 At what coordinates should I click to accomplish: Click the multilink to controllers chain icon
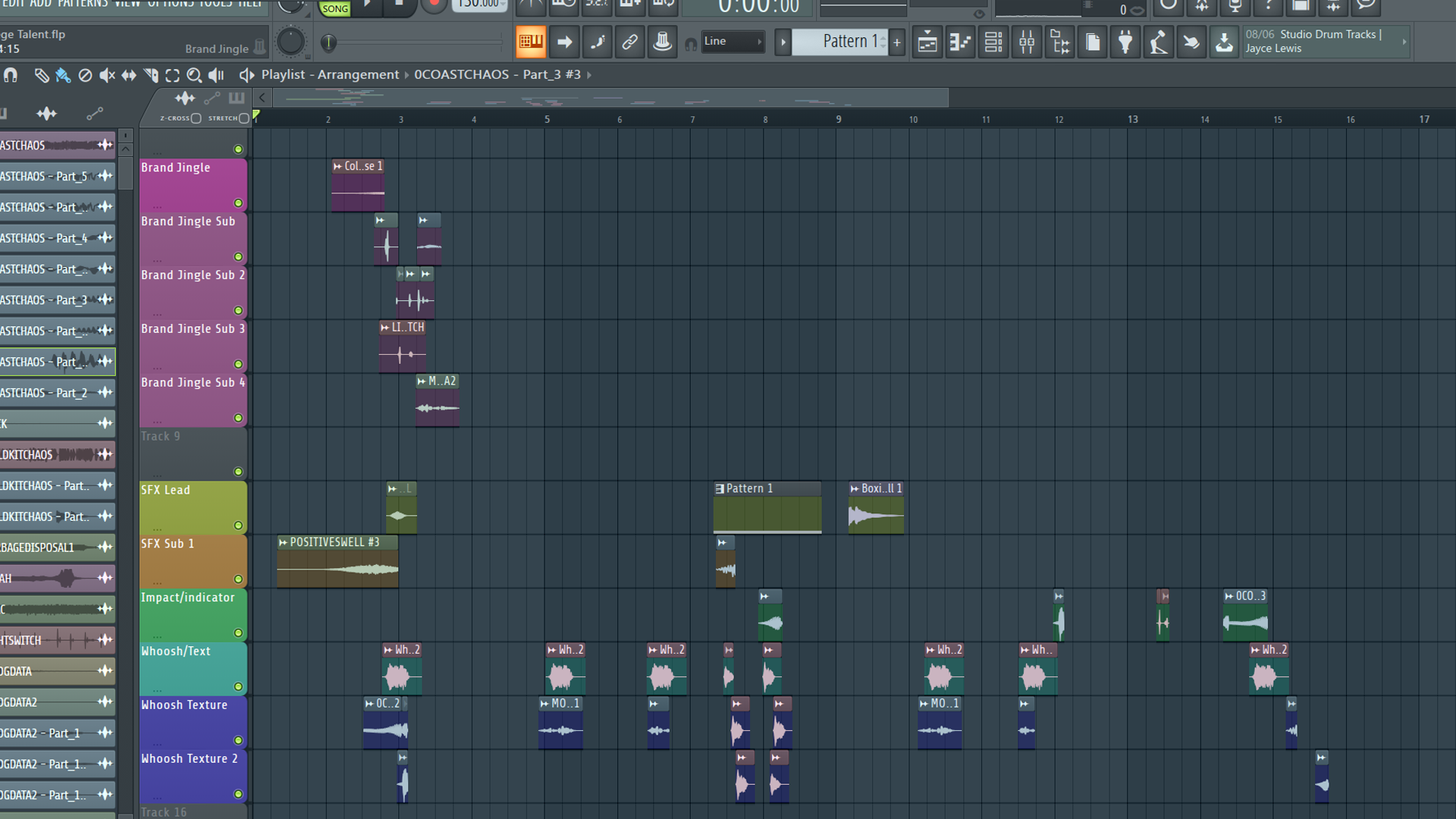pos(629,42)
